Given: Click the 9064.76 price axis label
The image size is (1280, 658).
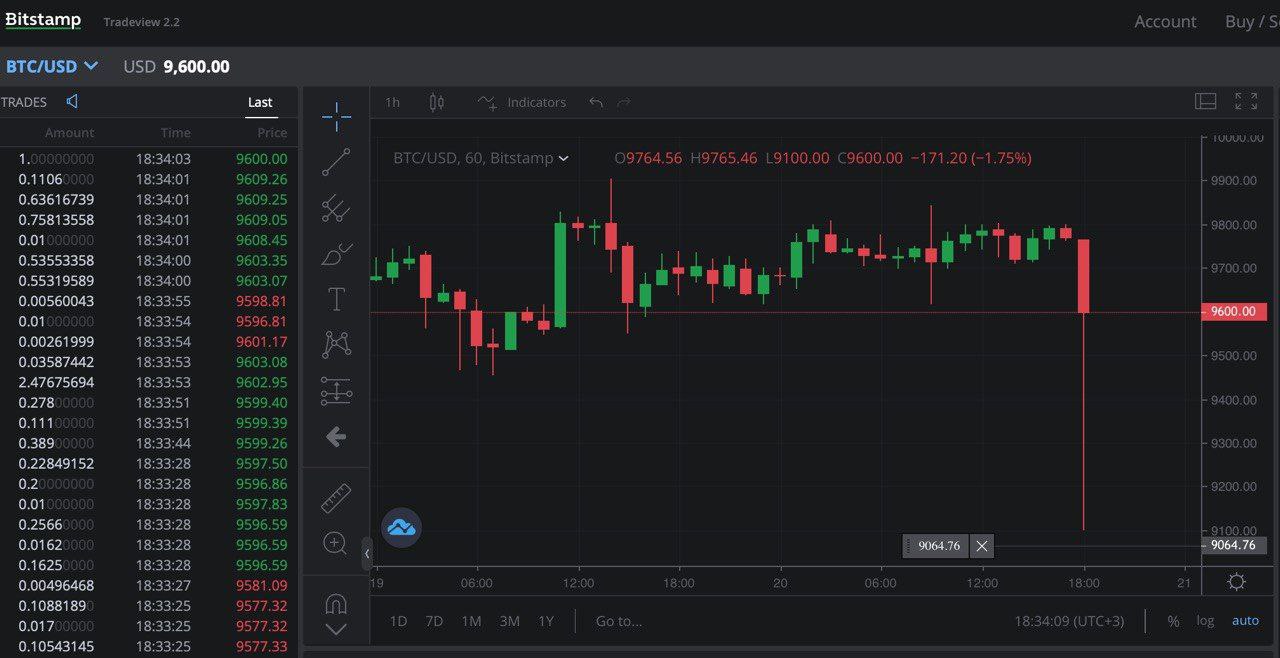Looking at the screenshot, I should tap(1234, 545).
